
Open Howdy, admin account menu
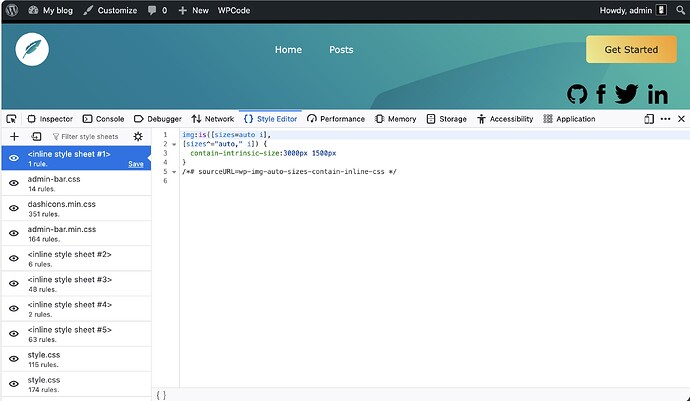point(633,10)
